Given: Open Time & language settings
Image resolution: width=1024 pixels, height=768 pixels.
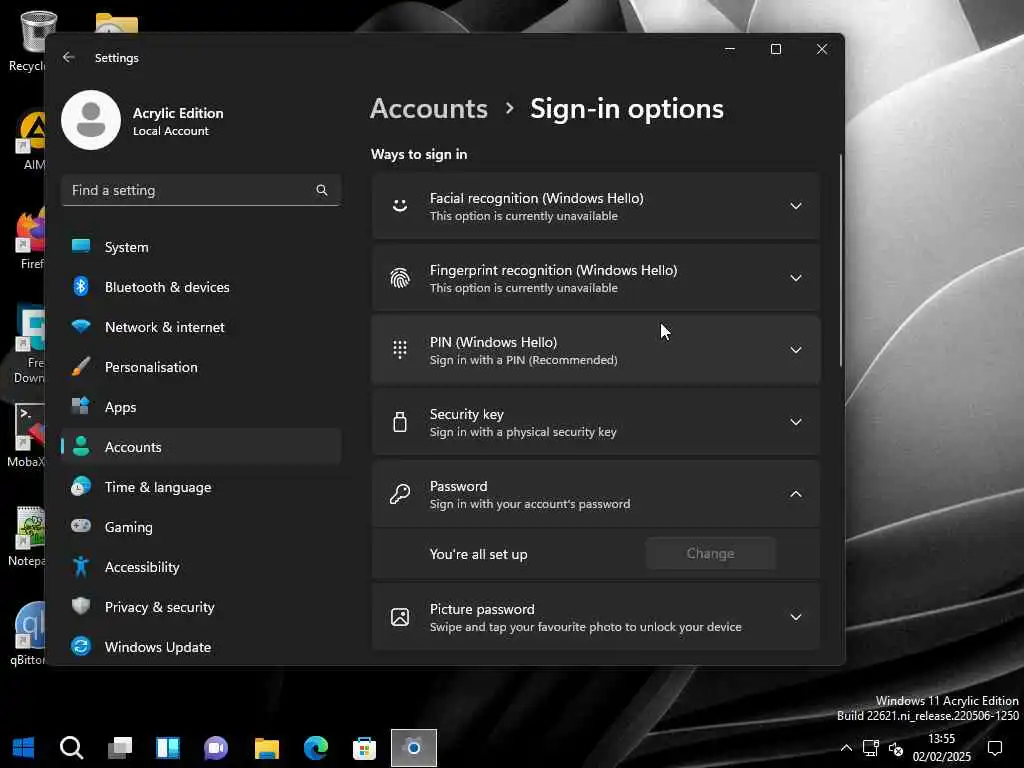Looking at the screenshot, I should (201, 487).
